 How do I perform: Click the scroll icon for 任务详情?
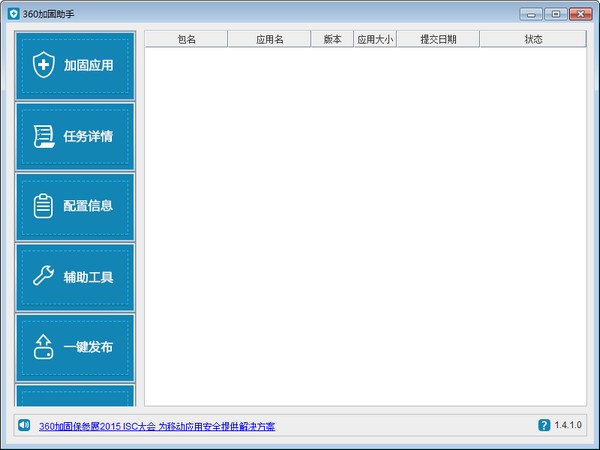click(x=43, y=136)
